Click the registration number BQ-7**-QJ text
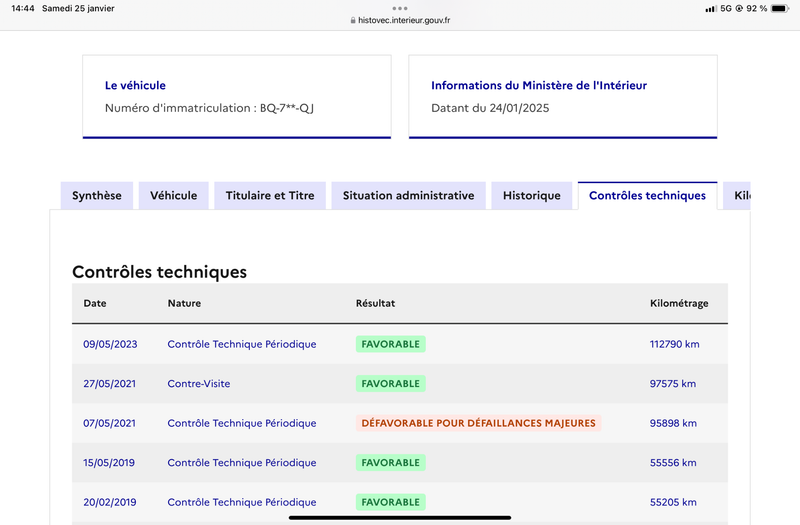Image resolution: width=800 pixels, height=525 pixels. click(x=287, y=108)
